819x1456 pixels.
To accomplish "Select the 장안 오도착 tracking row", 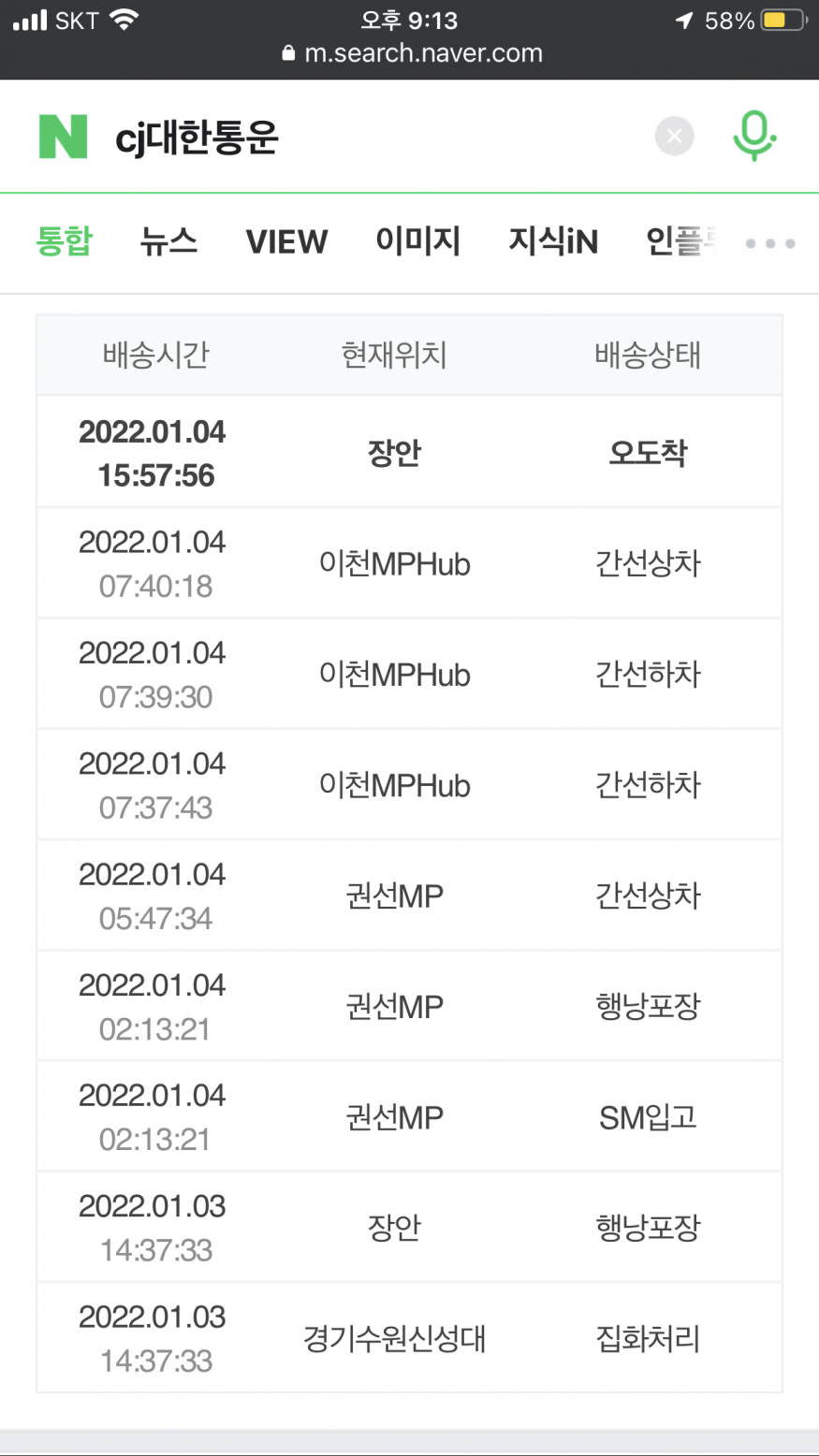I will tap(409, 453).
